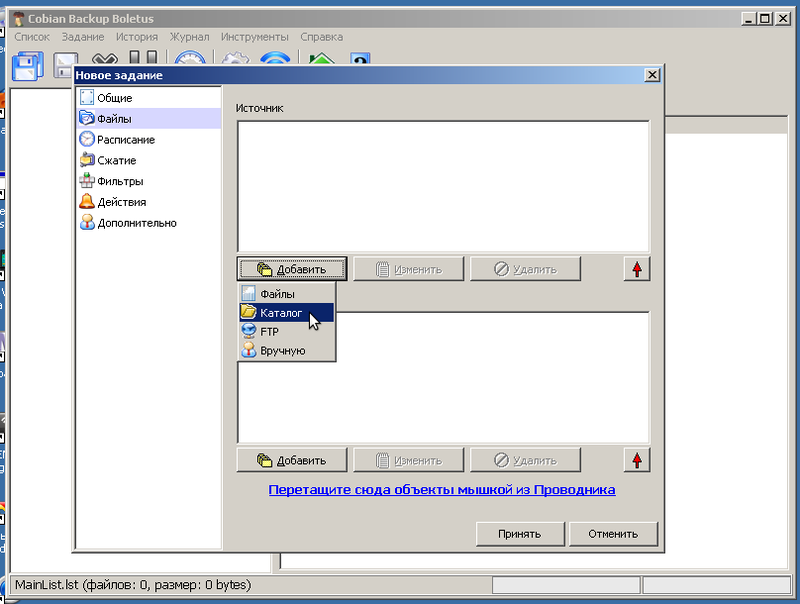Select the Файлы section in the dialog sidebar
800x604 pixels.
tap(149, 118)
